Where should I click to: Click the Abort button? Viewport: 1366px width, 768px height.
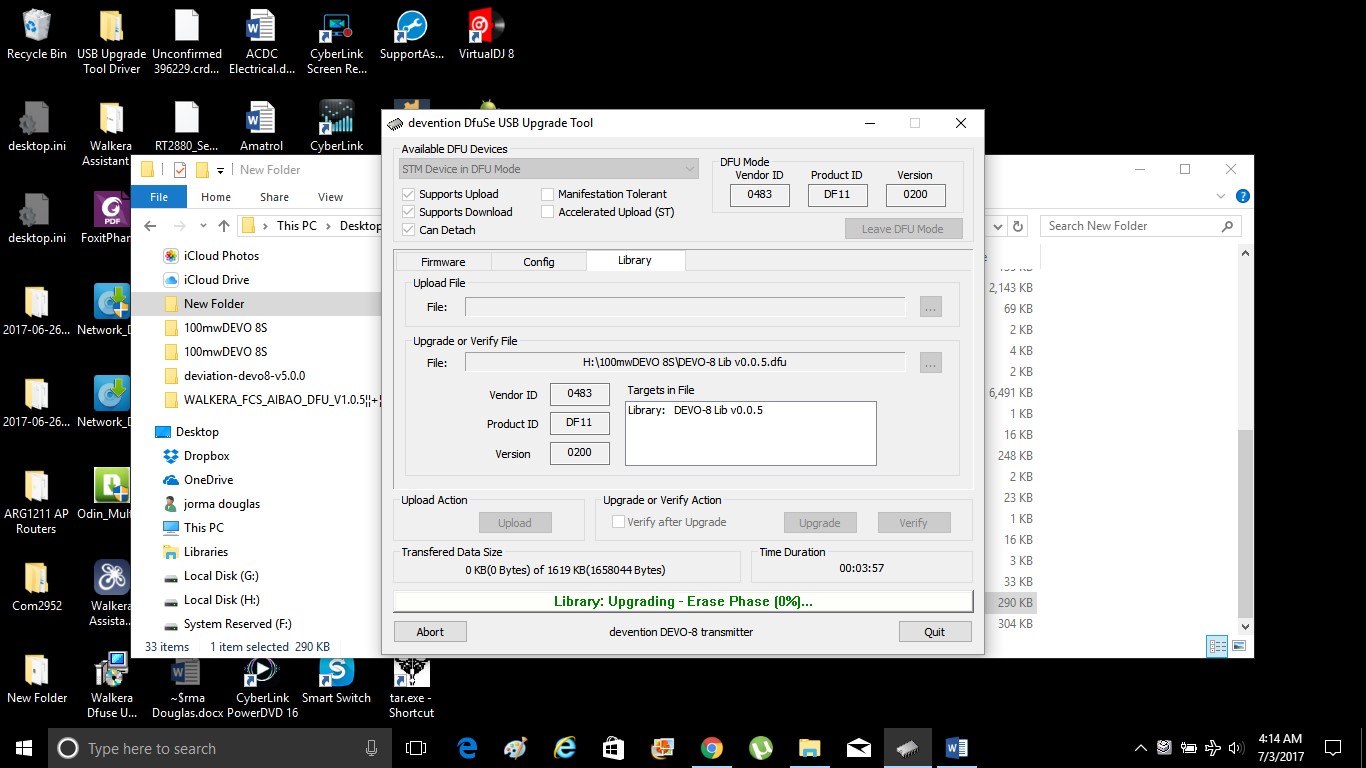[430, 632]
